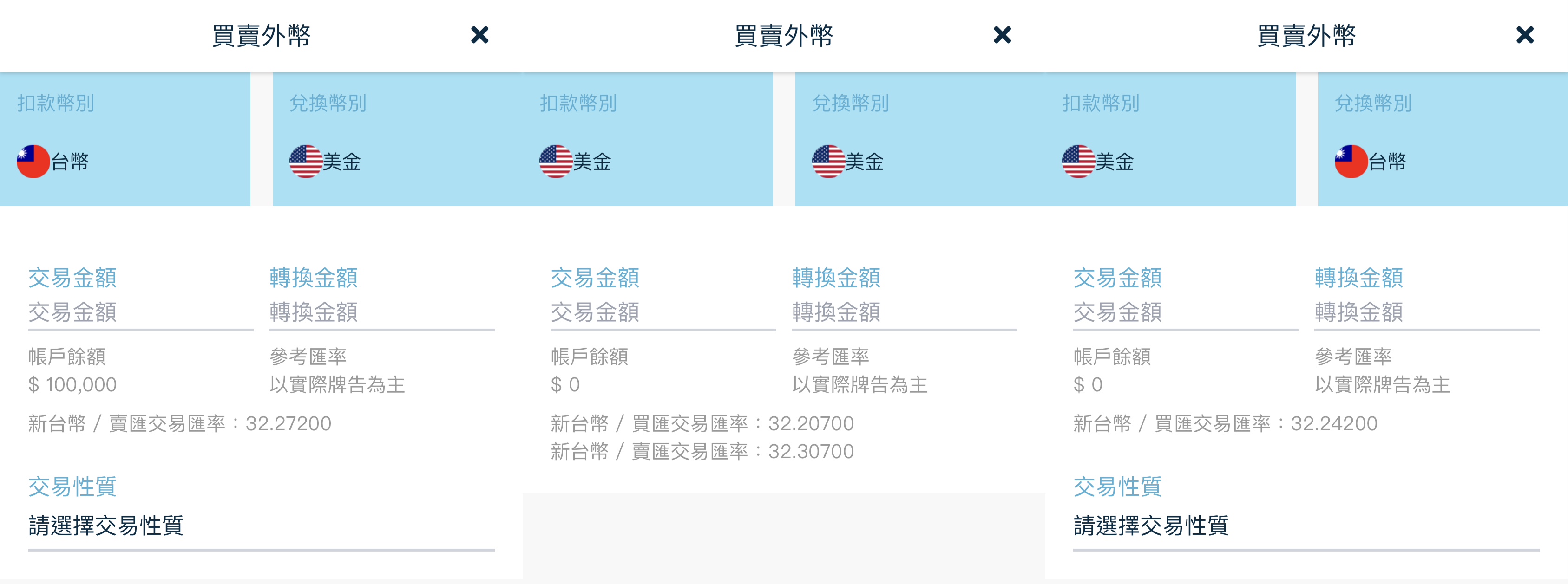Screen dimensions: 1568x584
Task: Focus the 轉換金額 field in the right panel
Action: click(1427, 313)
